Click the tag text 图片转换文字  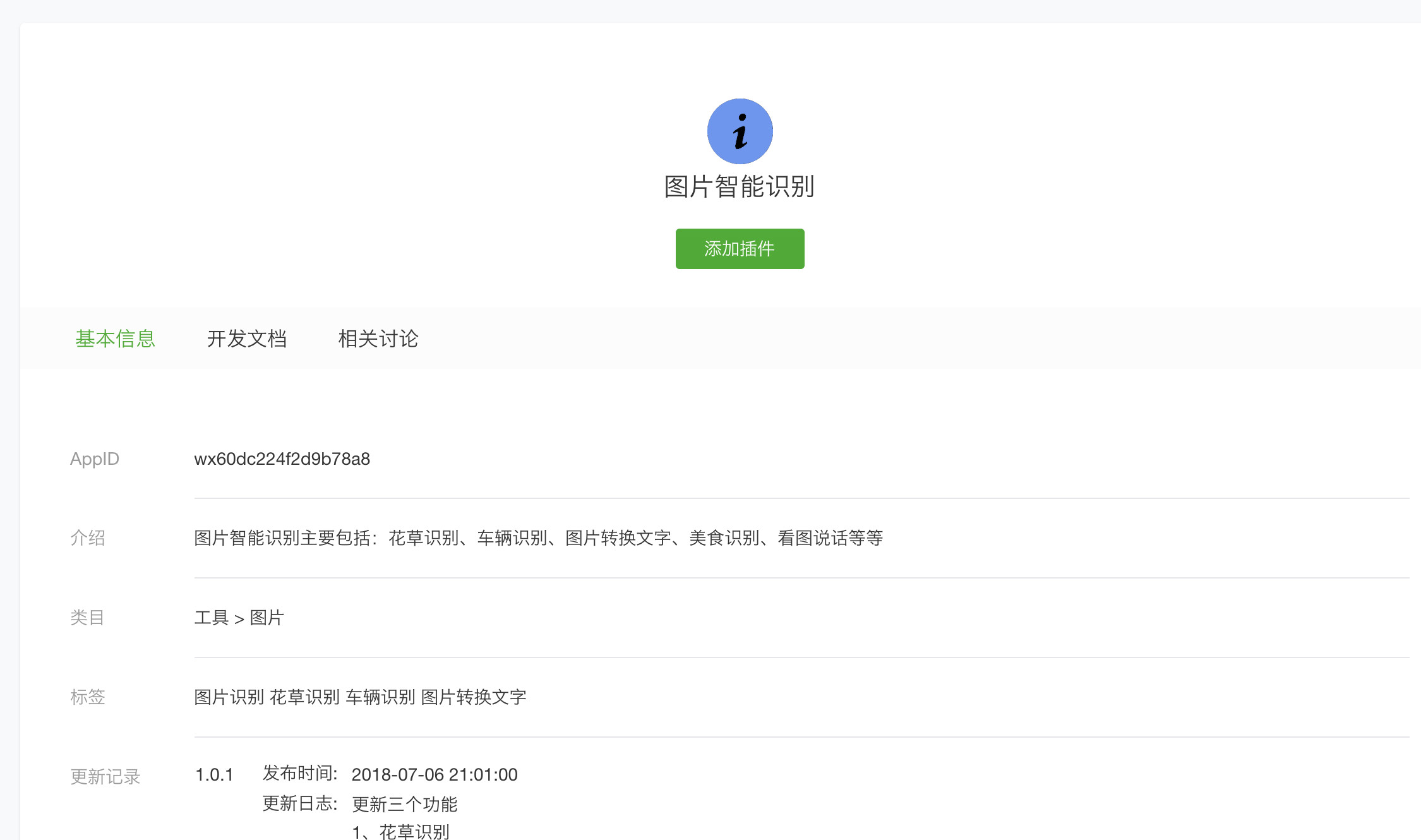pyautogui.click(x=474, y=697)
